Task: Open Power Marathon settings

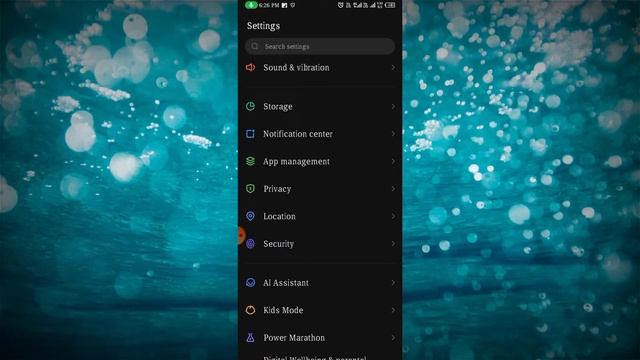Action: click(x=320, y=338)
